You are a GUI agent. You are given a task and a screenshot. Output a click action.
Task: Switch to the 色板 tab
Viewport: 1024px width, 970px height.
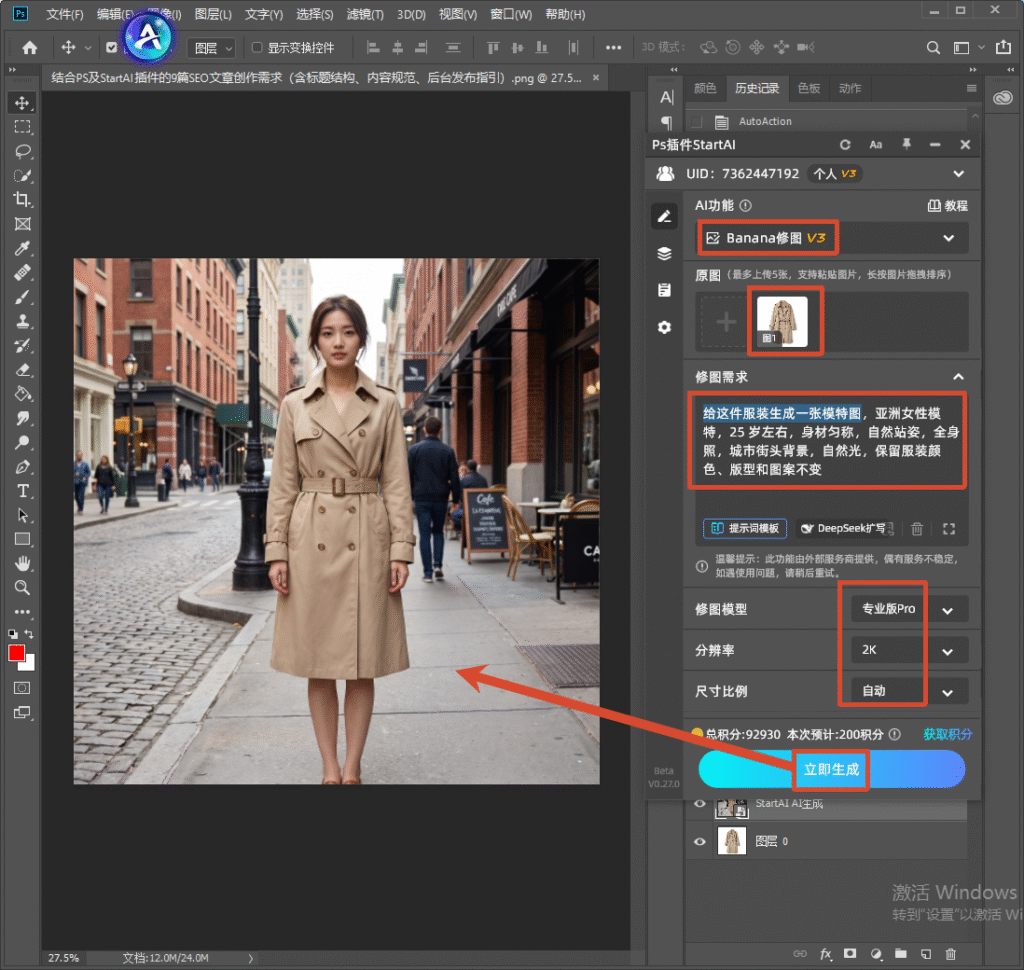808,88
